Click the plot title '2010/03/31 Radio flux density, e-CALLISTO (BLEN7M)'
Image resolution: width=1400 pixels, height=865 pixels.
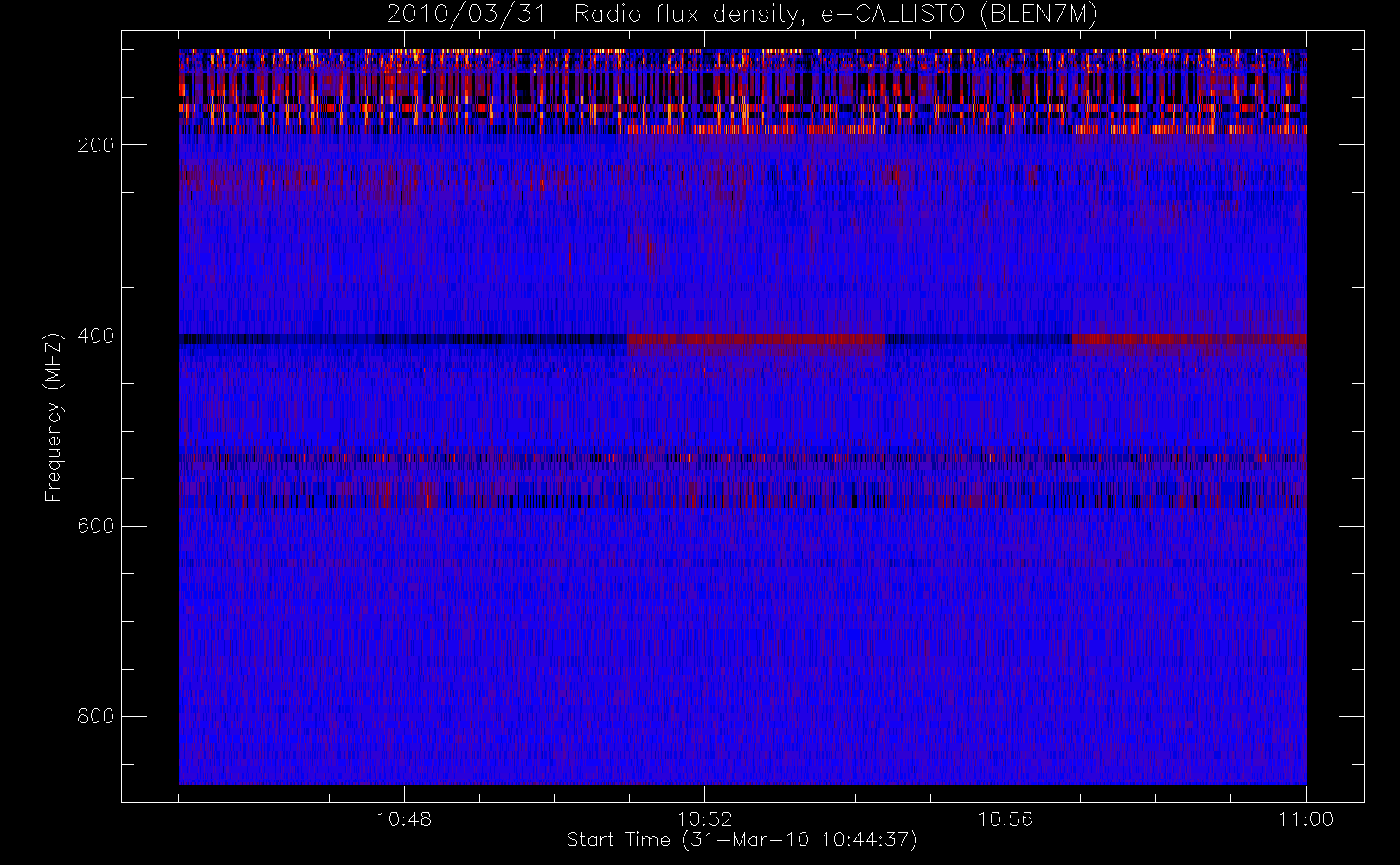[742, 15]
